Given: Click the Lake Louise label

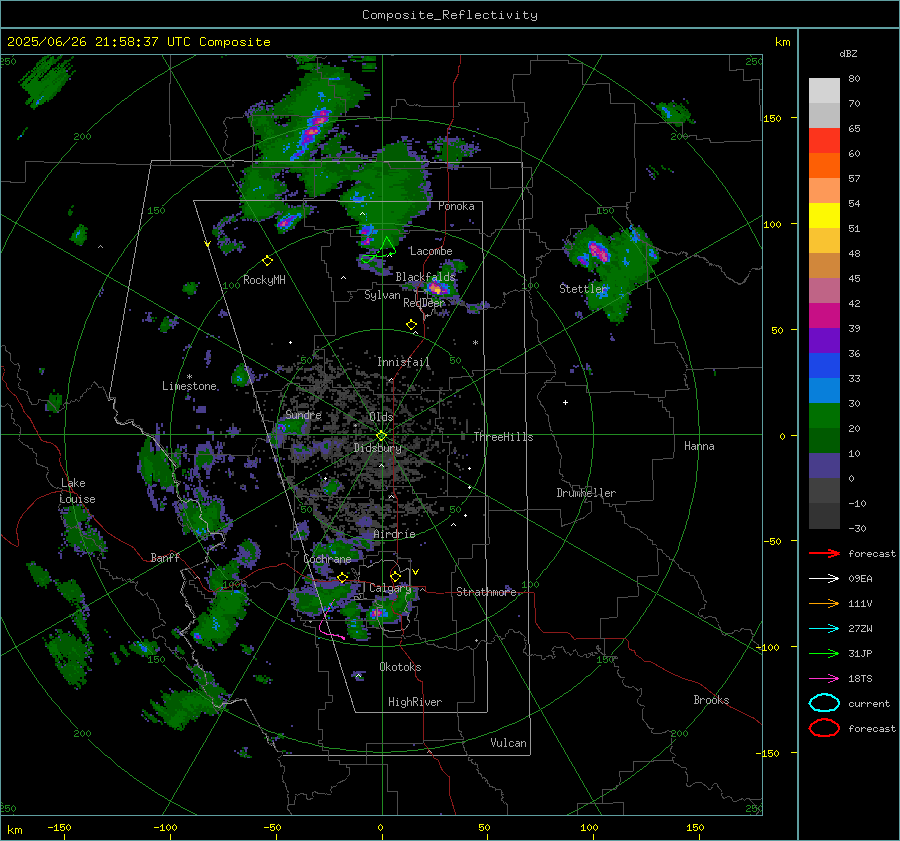Looking at the screenshot, I should tap(77, 491).
